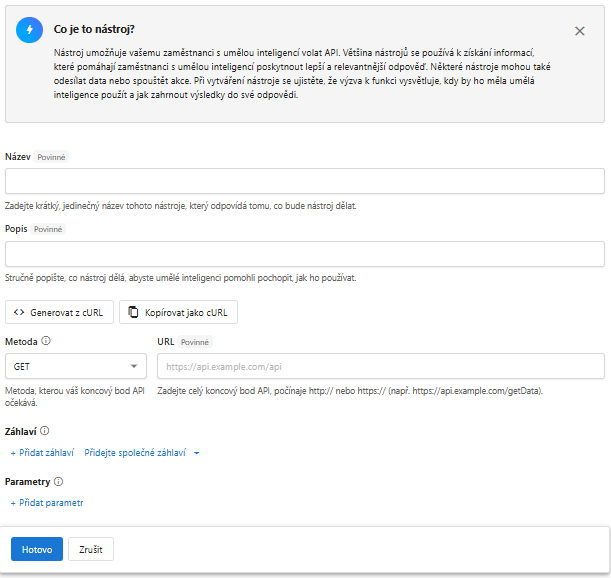This screenshot has height=578, width=611.
Task: Open the Metoda GET dropdown
Action: point(76,367)
